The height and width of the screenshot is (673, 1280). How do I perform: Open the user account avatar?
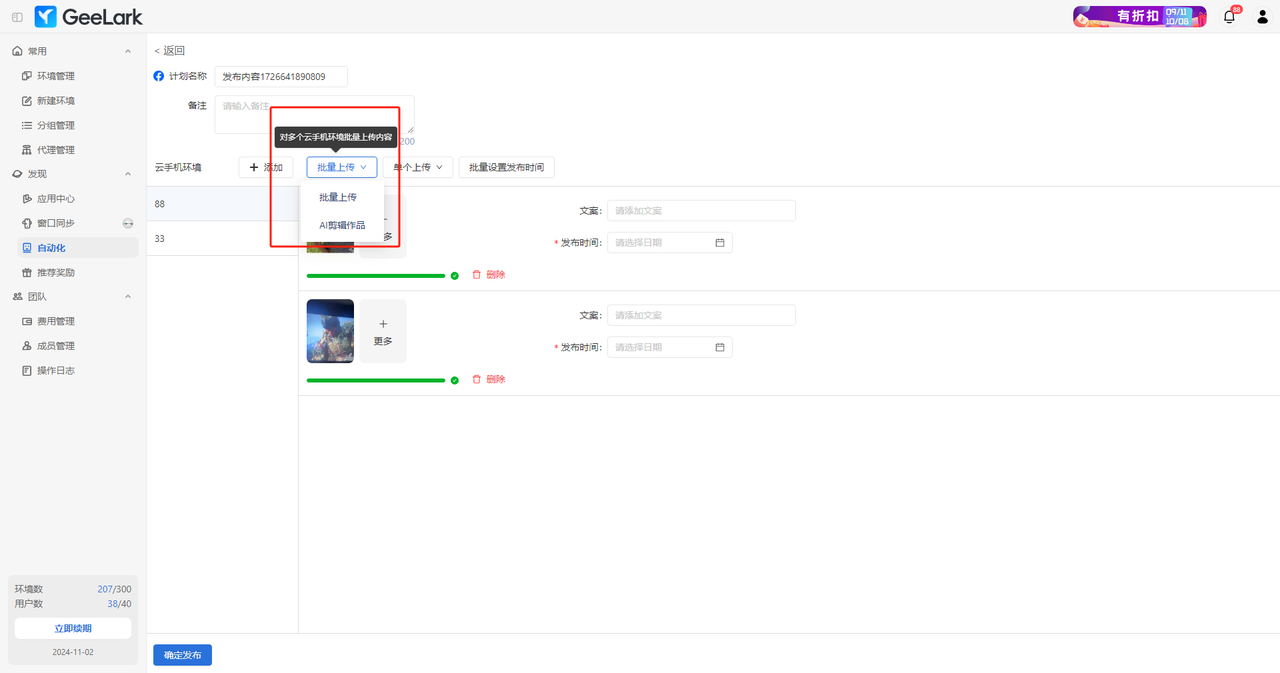coord(1262,17)
